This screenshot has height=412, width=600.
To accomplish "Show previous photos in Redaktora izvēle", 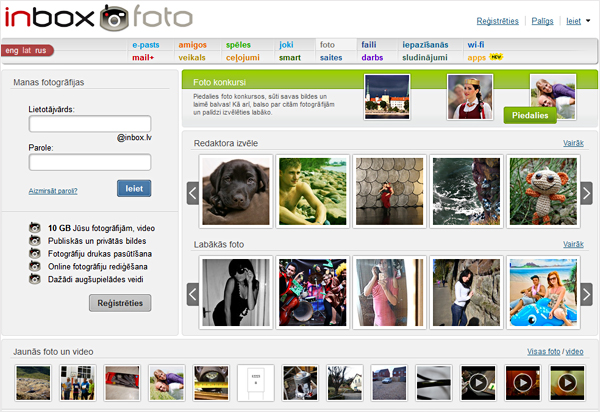I will click(x=192, y=193).
